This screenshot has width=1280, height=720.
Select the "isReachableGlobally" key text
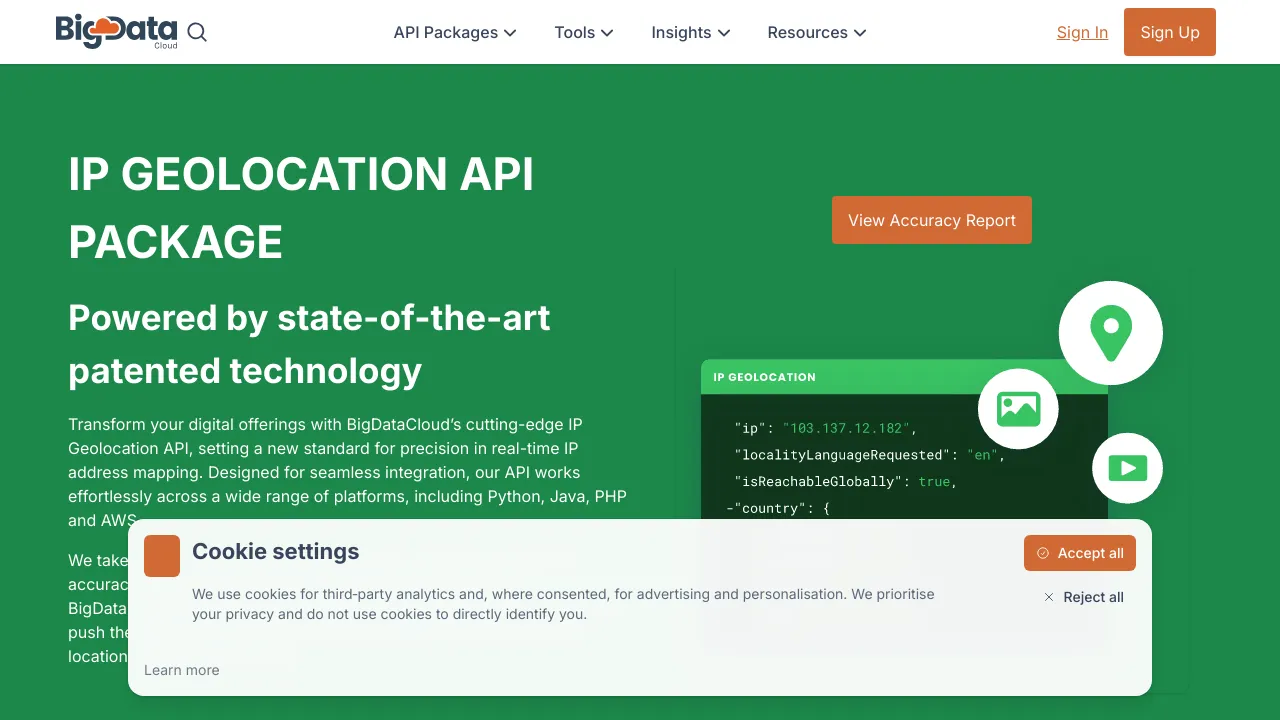coord(819,482)
